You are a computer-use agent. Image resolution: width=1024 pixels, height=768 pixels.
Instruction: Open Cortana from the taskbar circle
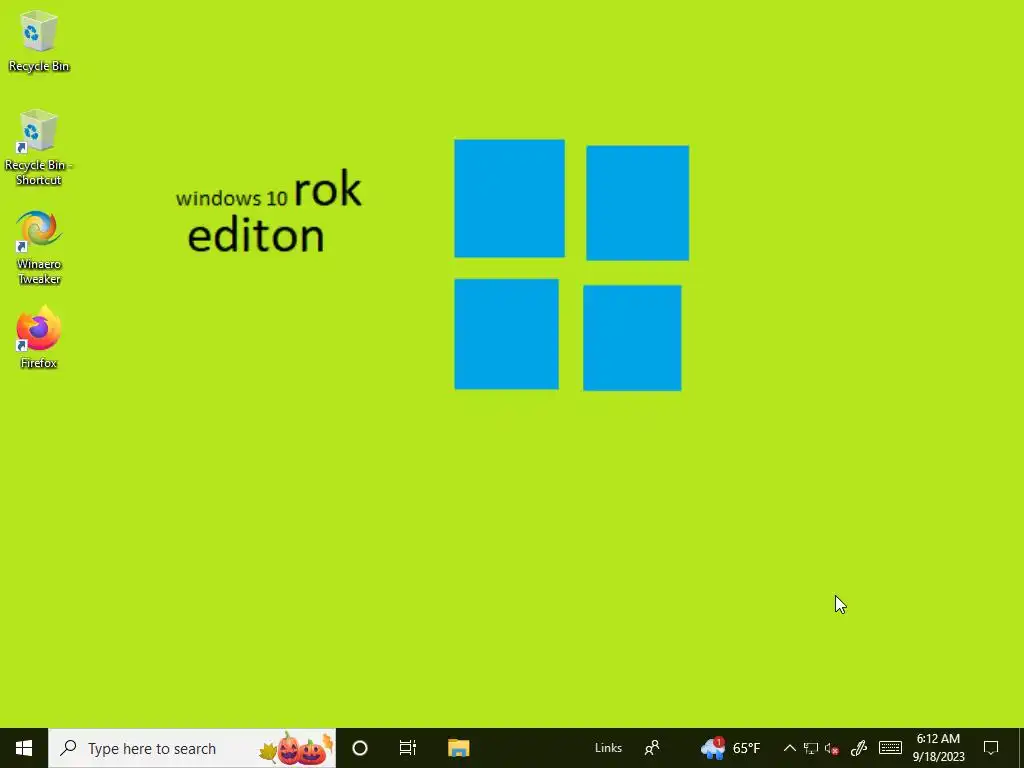click(x=360, y=748)
